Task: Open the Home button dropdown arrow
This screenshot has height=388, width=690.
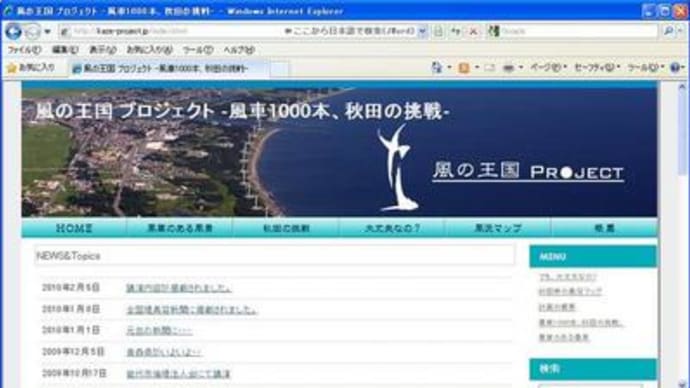Action: (x=449, y=68)
